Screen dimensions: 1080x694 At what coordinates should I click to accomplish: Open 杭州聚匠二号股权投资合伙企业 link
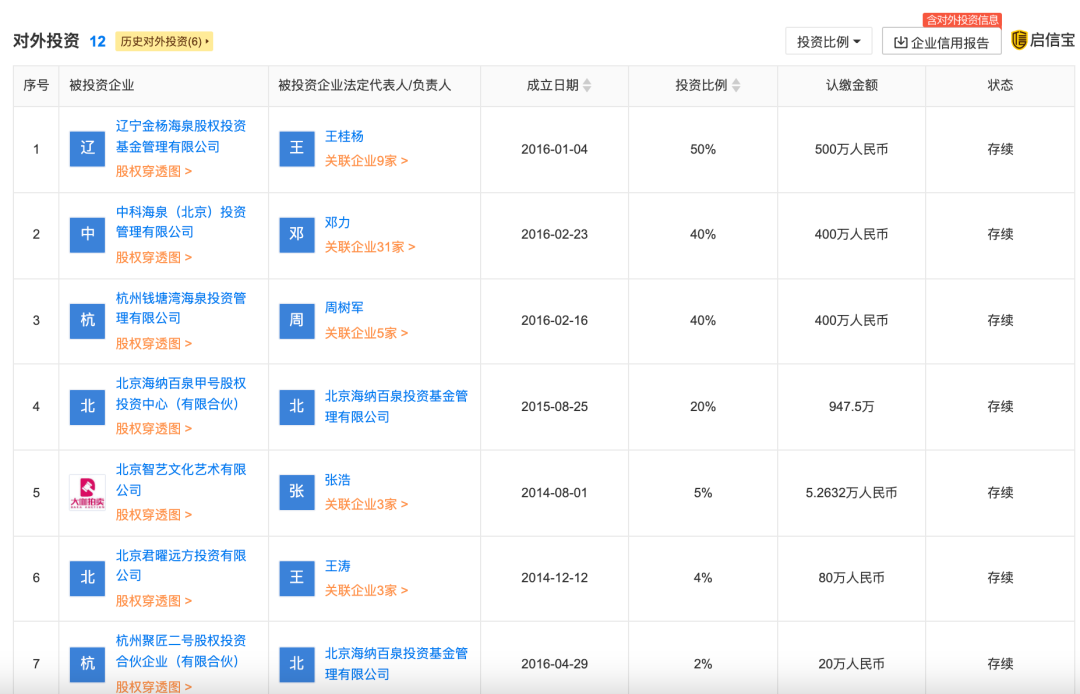(x=180, y=651)
